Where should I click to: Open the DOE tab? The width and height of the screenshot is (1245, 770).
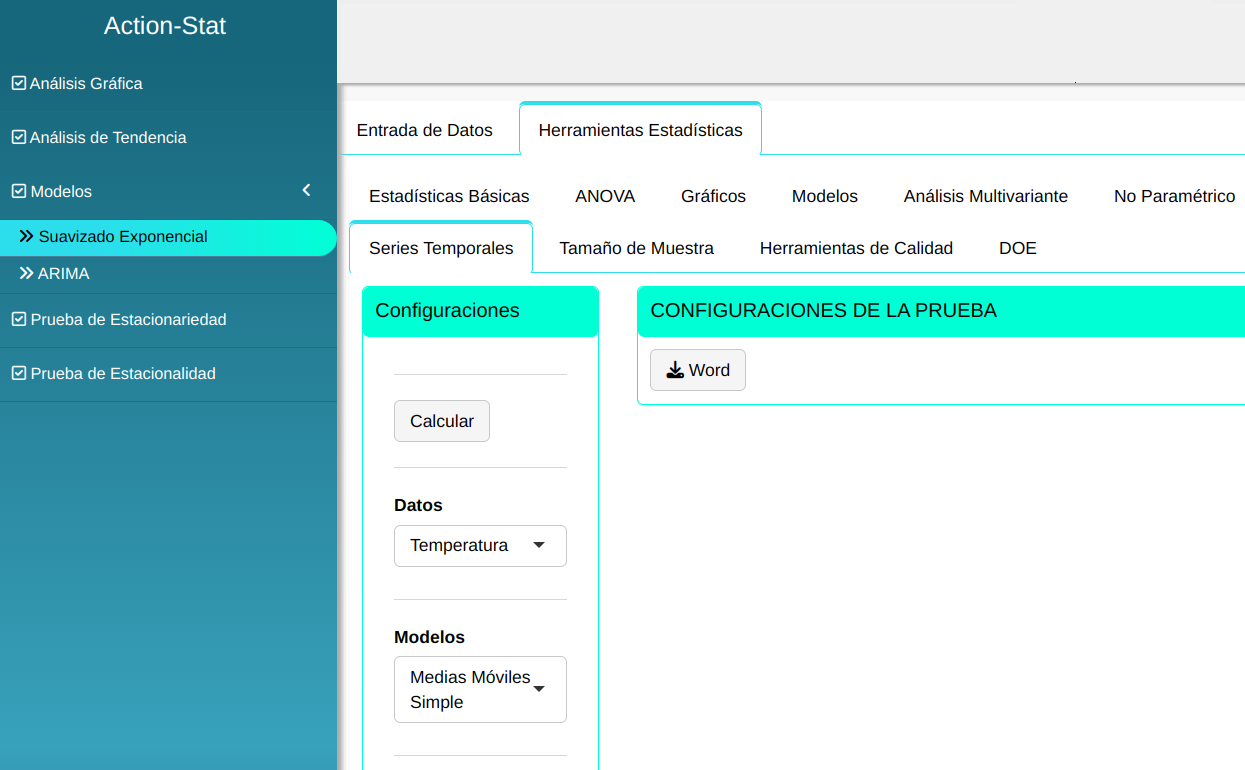click(1017, 248)
